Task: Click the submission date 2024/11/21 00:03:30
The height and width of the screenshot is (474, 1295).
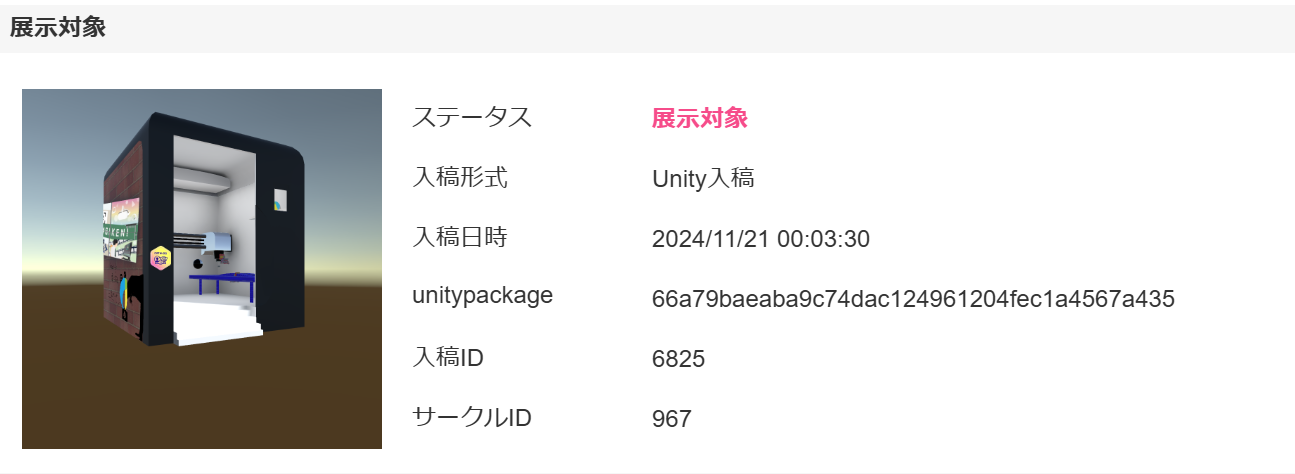Action: [760, 239]
